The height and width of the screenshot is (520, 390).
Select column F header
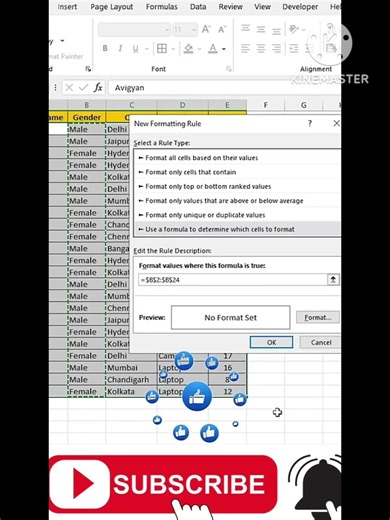click(x=266, y=105)
